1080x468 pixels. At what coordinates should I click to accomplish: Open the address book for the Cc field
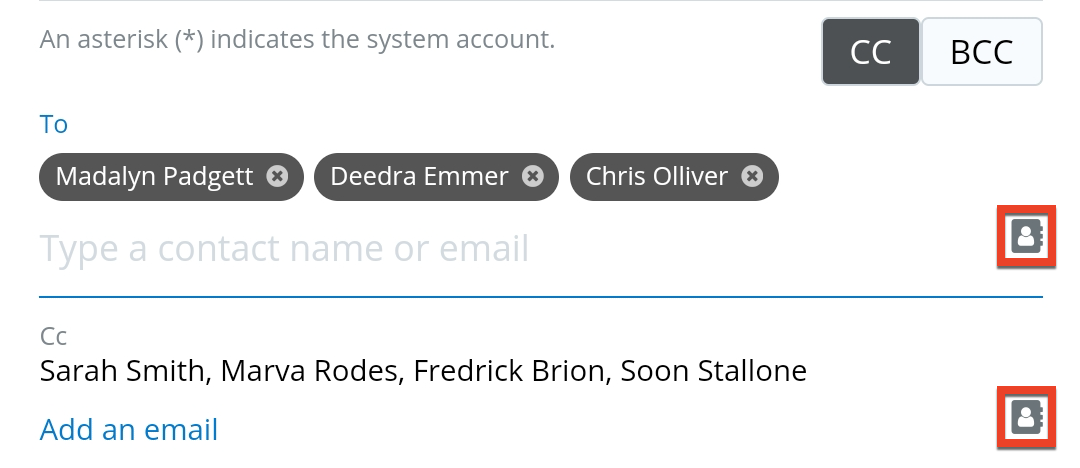click(1026, 417)
